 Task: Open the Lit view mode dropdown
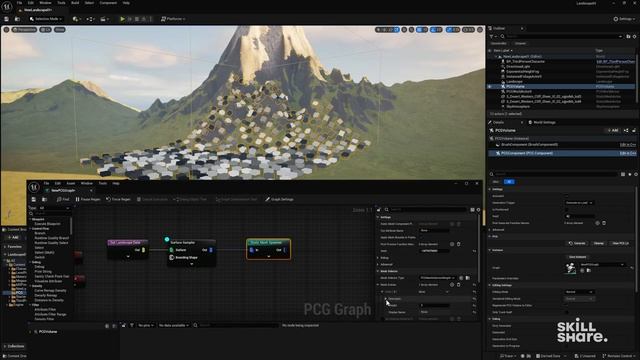(45, 30)
